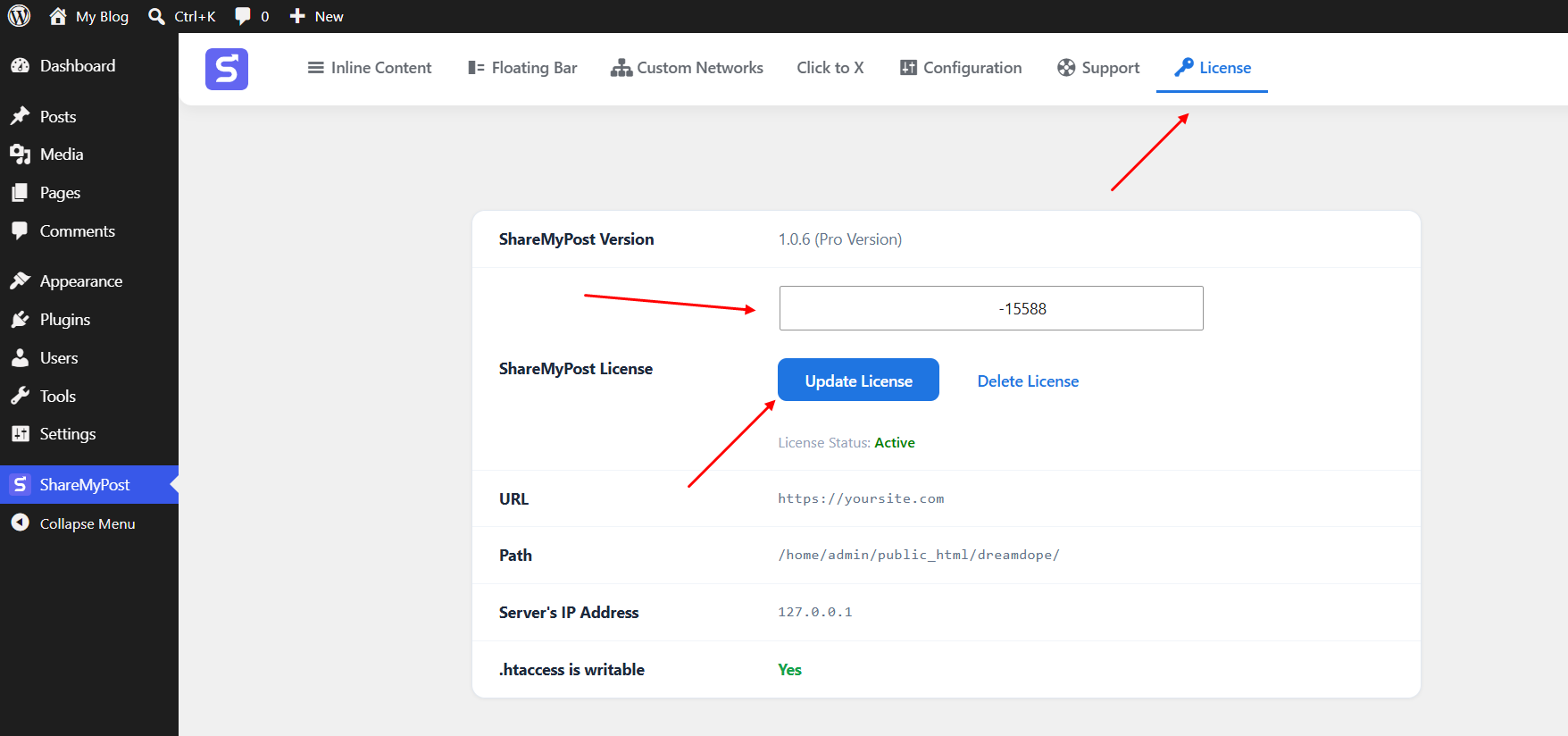
Task: Go to the Click to X tab
Action: pos(830,68)
